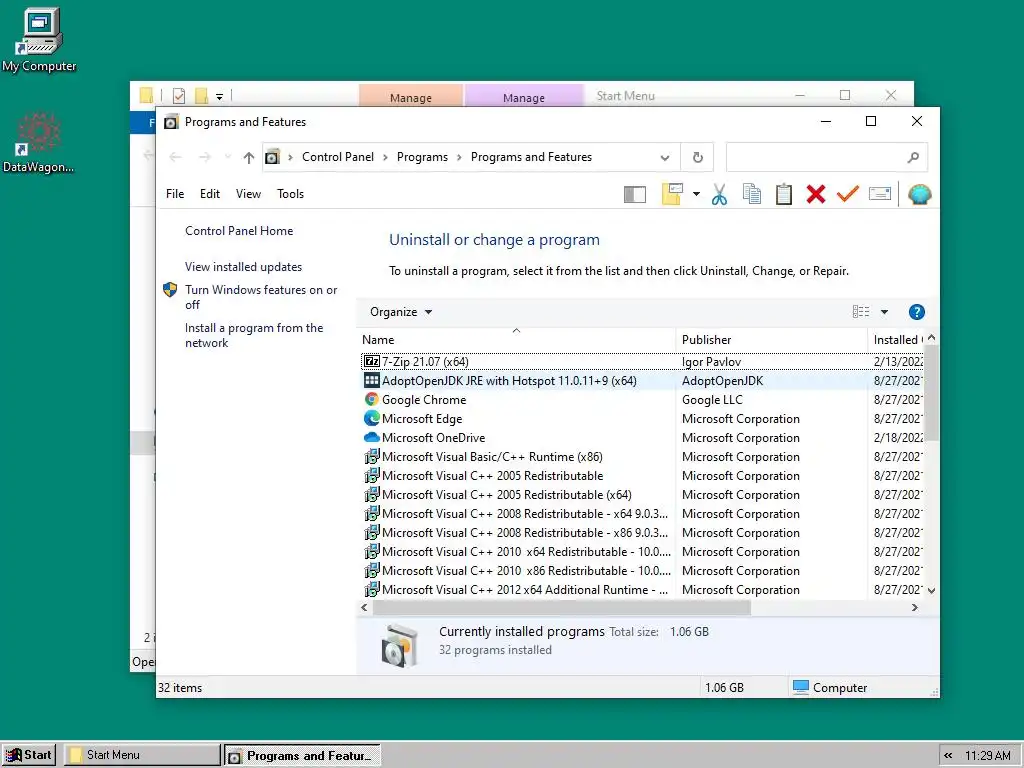This screenshot has height=768, width=1024.
Task: Expand the address bar history dropdown
Action: click(664, 157)
